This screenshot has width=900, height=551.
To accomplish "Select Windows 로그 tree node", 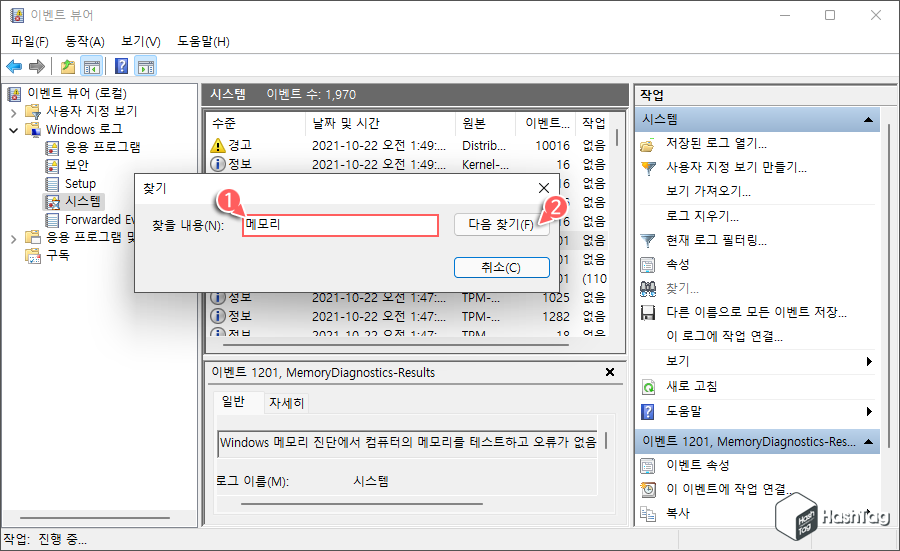I will tap(84, 129).
